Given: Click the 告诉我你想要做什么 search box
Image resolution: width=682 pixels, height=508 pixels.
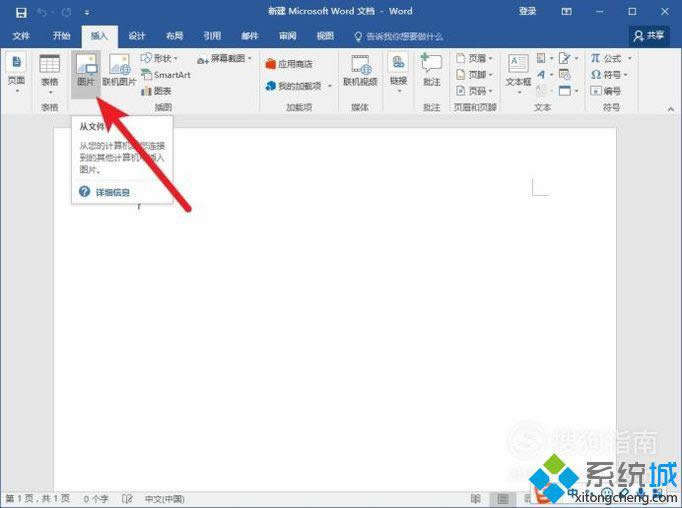Looking at the screenshot, I should click(x=399, y=37).
